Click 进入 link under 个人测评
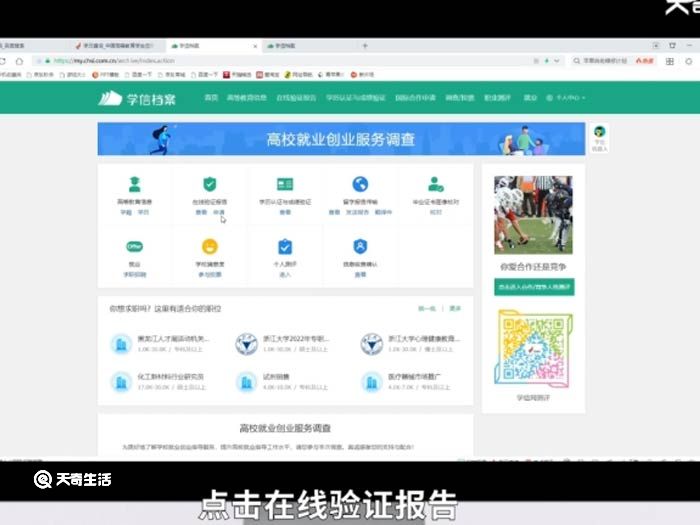This screenshot has height=525, width=700. (x=285, y=275)
